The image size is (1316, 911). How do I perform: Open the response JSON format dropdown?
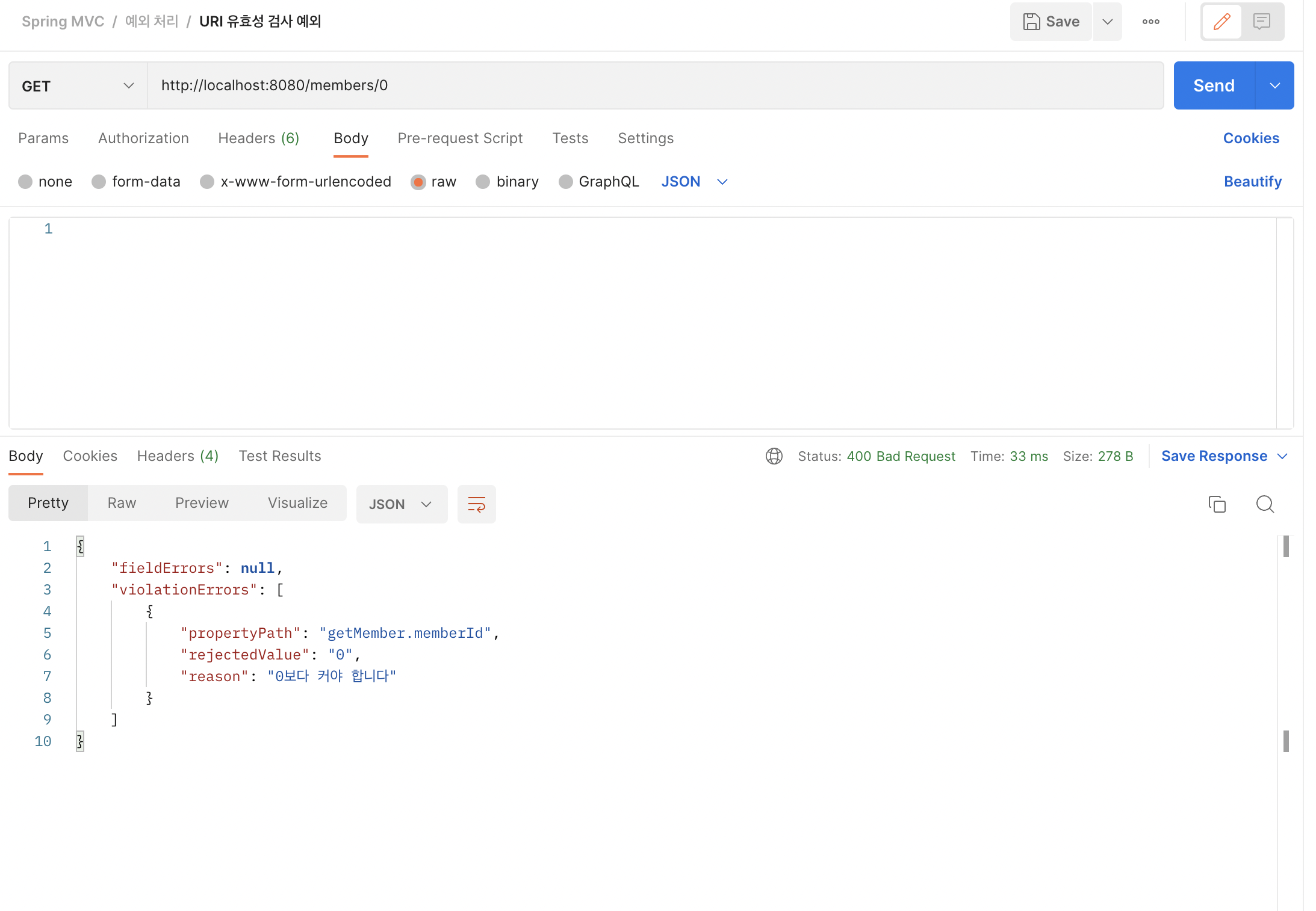tap(401, 504)
